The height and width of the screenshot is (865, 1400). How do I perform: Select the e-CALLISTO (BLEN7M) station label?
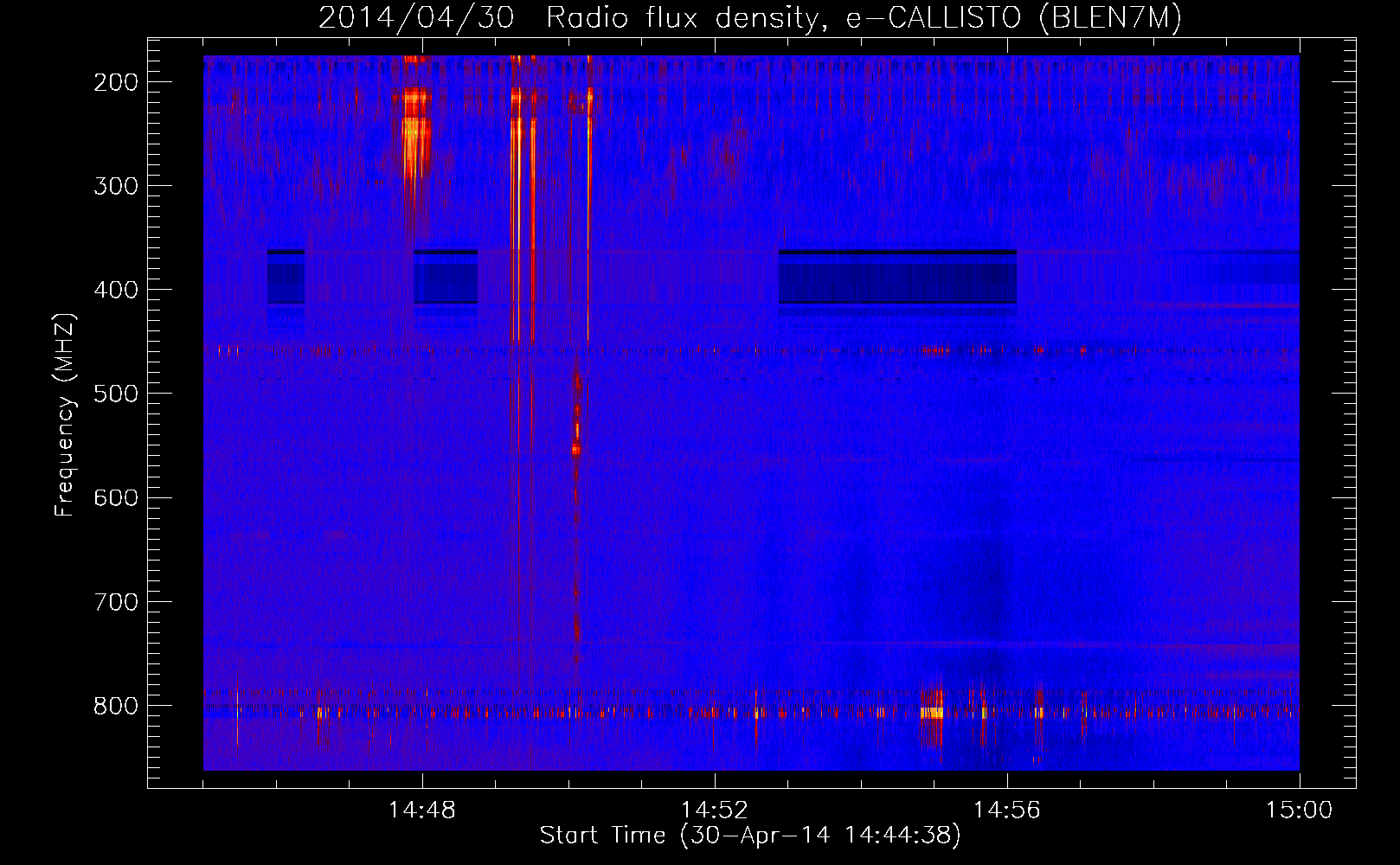1014,18
